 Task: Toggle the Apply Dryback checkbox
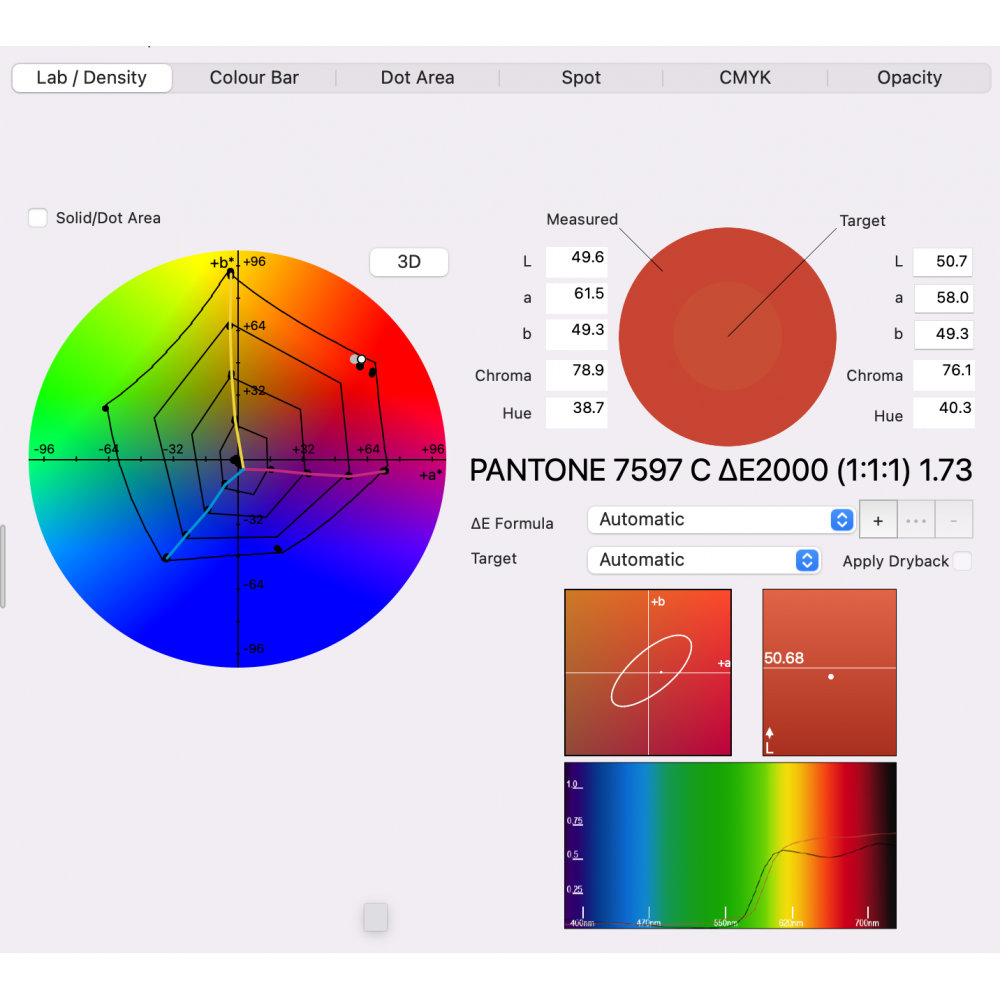pos(961,561)
